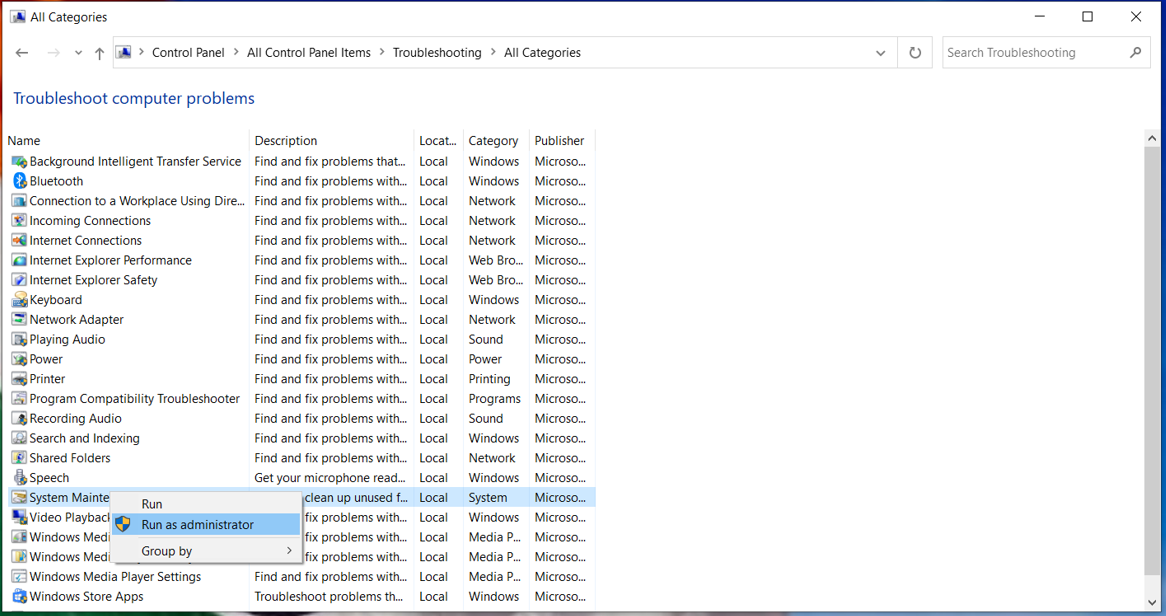Click the Windows Store Apps icon

[20, 597]
